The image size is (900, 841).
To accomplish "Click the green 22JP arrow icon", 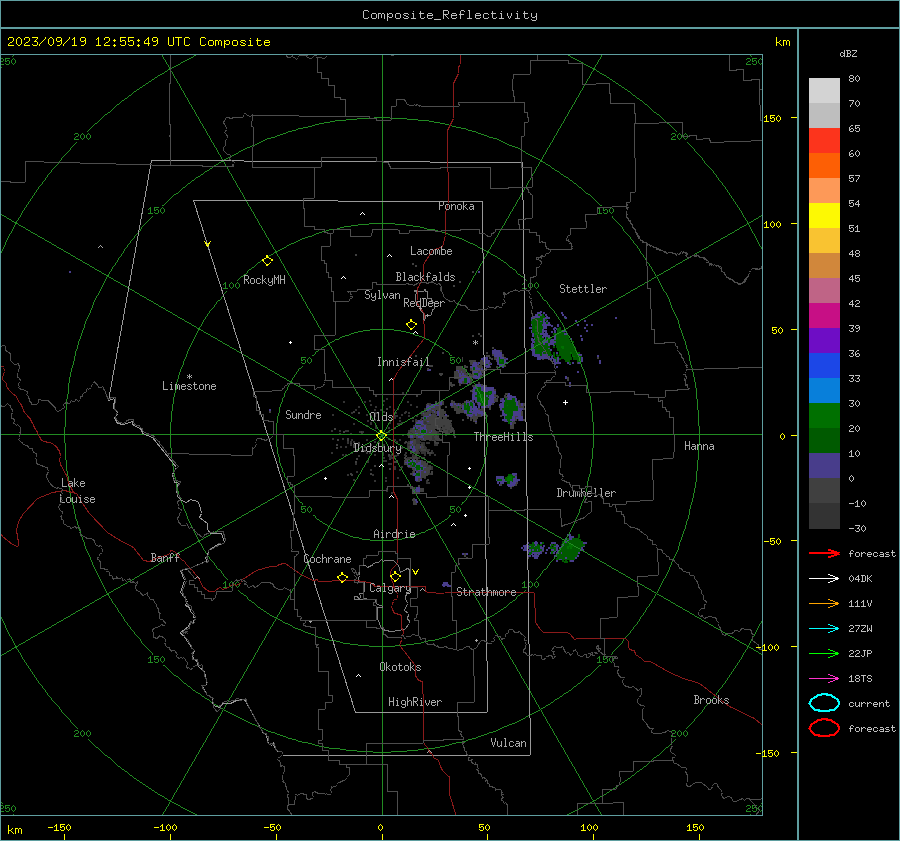I will point(824,653).
